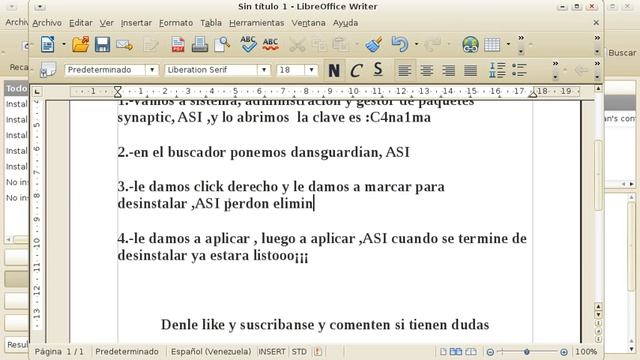Open the Formato menu
The image size is (640, 360).
tap(176, 23)
